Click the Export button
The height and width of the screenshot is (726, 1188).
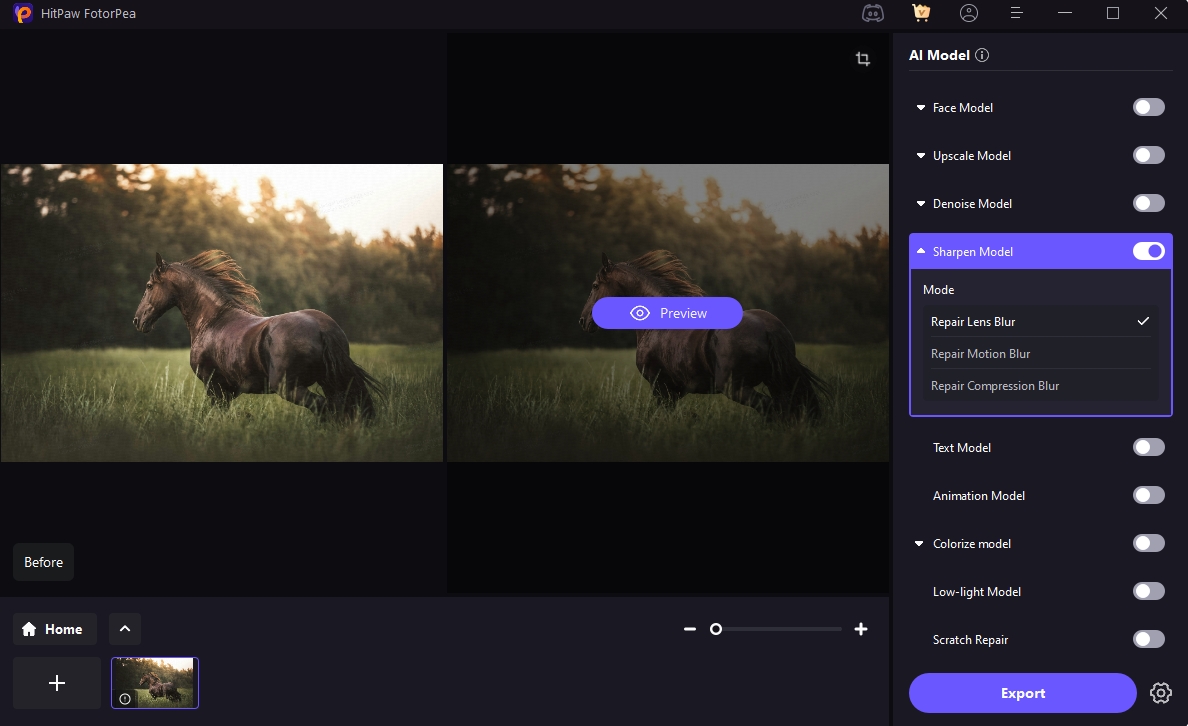1022,693
